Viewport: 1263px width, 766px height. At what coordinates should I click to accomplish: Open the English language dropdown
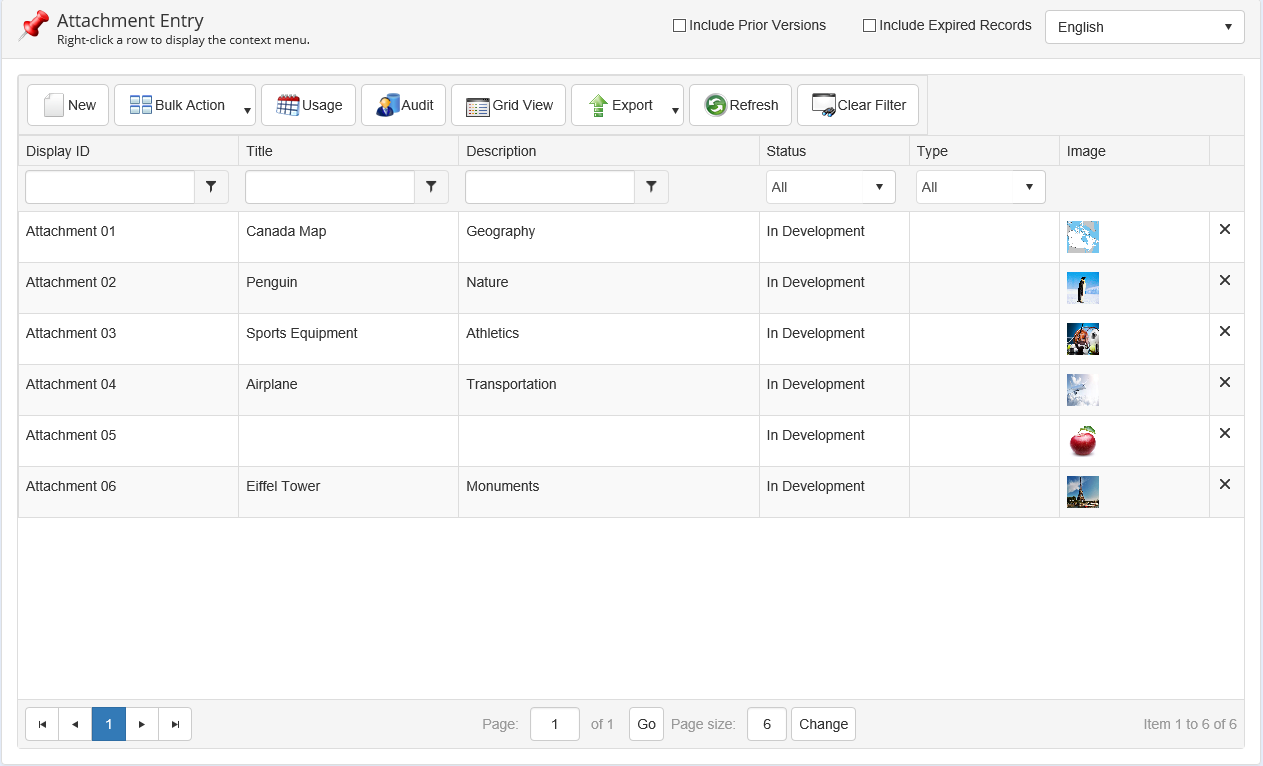[1144, 27]
